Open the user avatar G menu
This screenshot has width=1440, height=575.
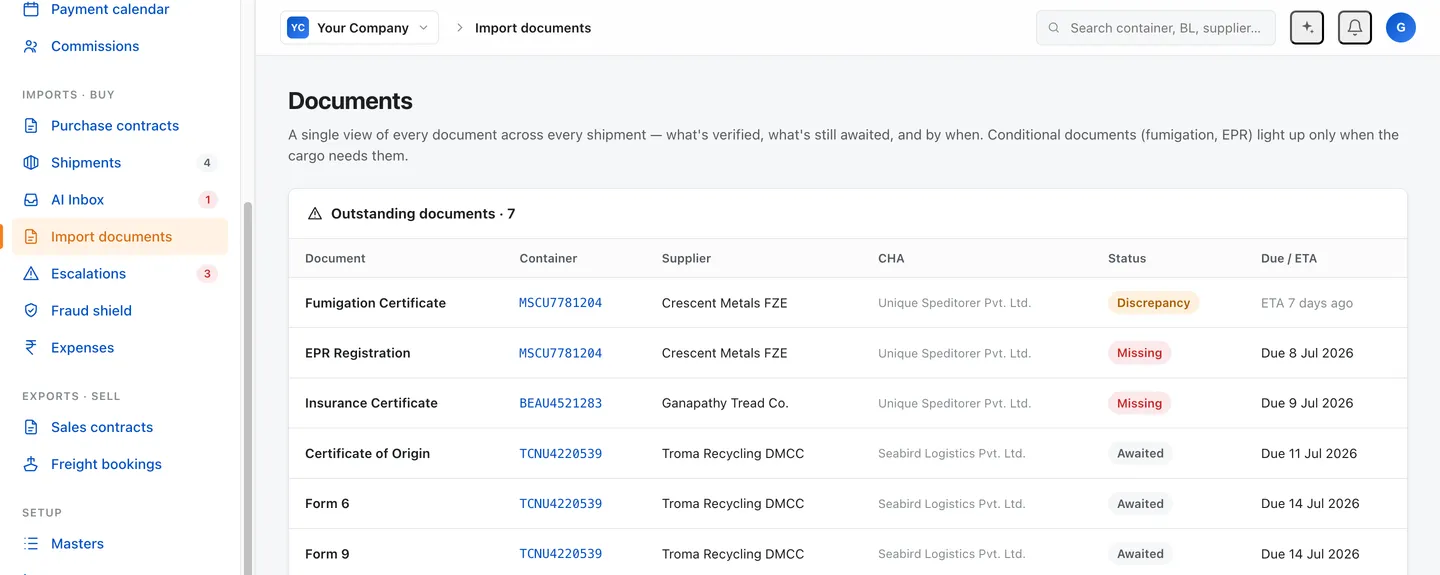pos(1401,28)
